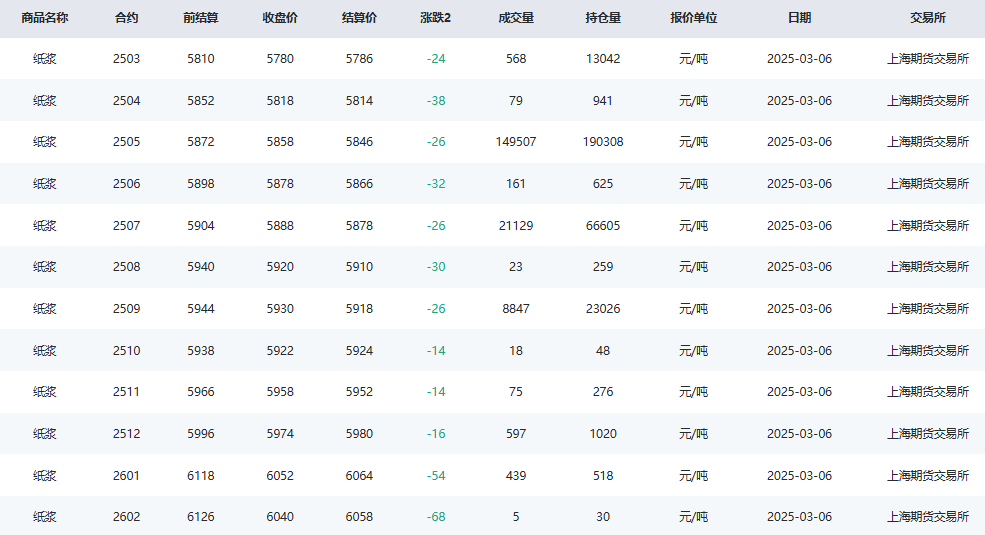Click the 收盘价 column header

(280, 18)
